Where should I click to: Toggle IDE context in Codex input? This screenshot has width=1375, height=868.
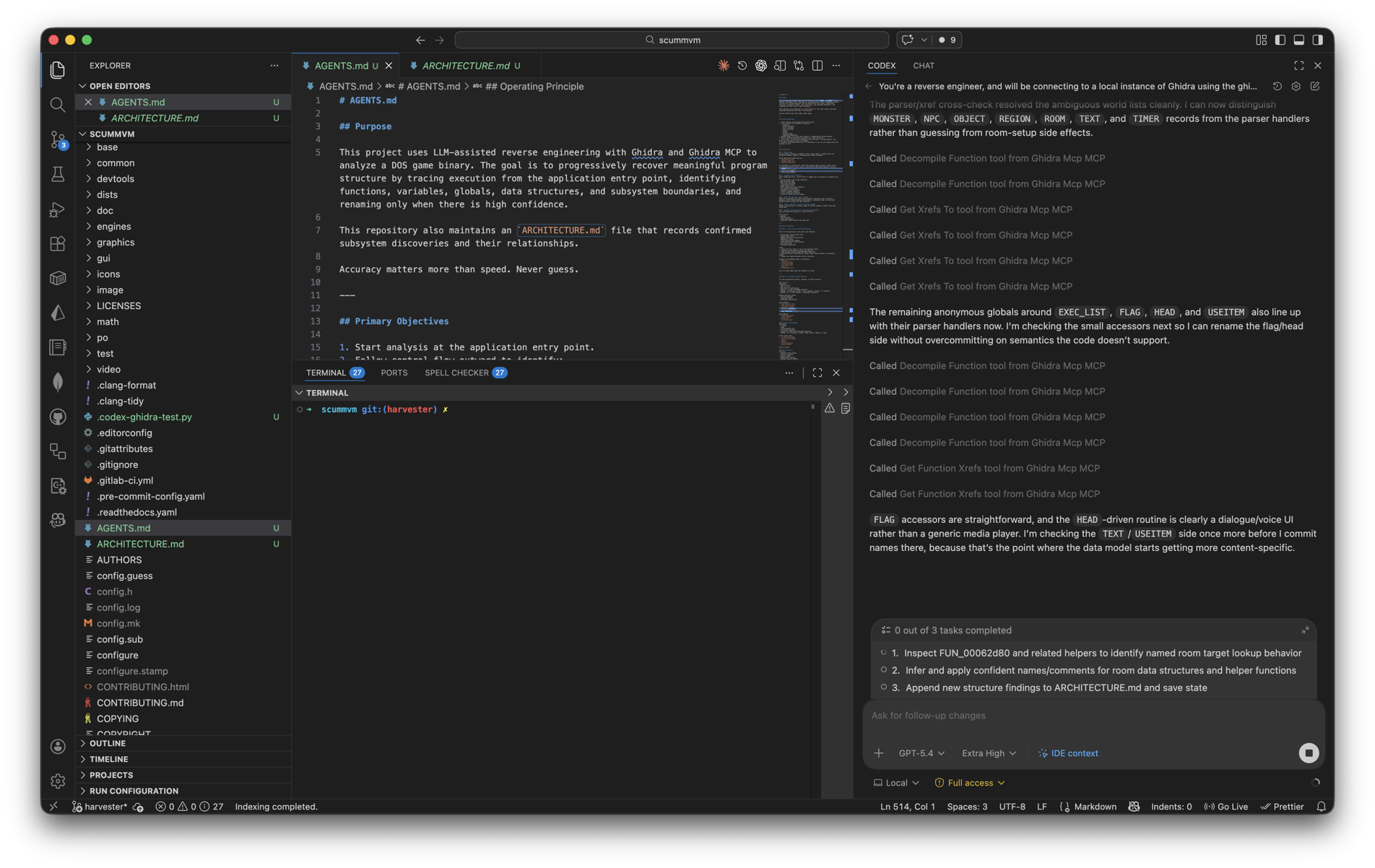(x=1067, y=753)
